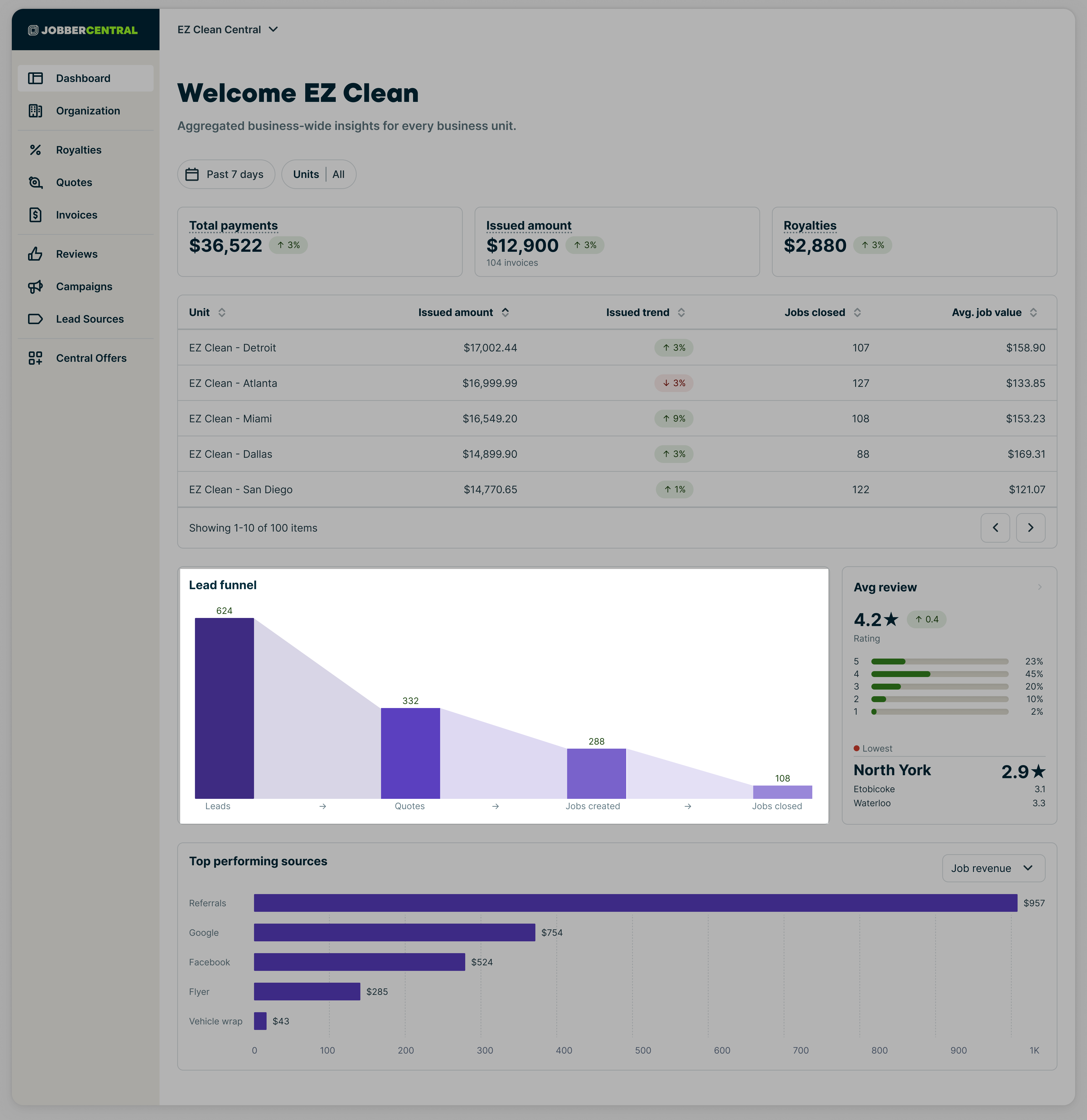Click the Invoices dollar document icon

[35, 215]
